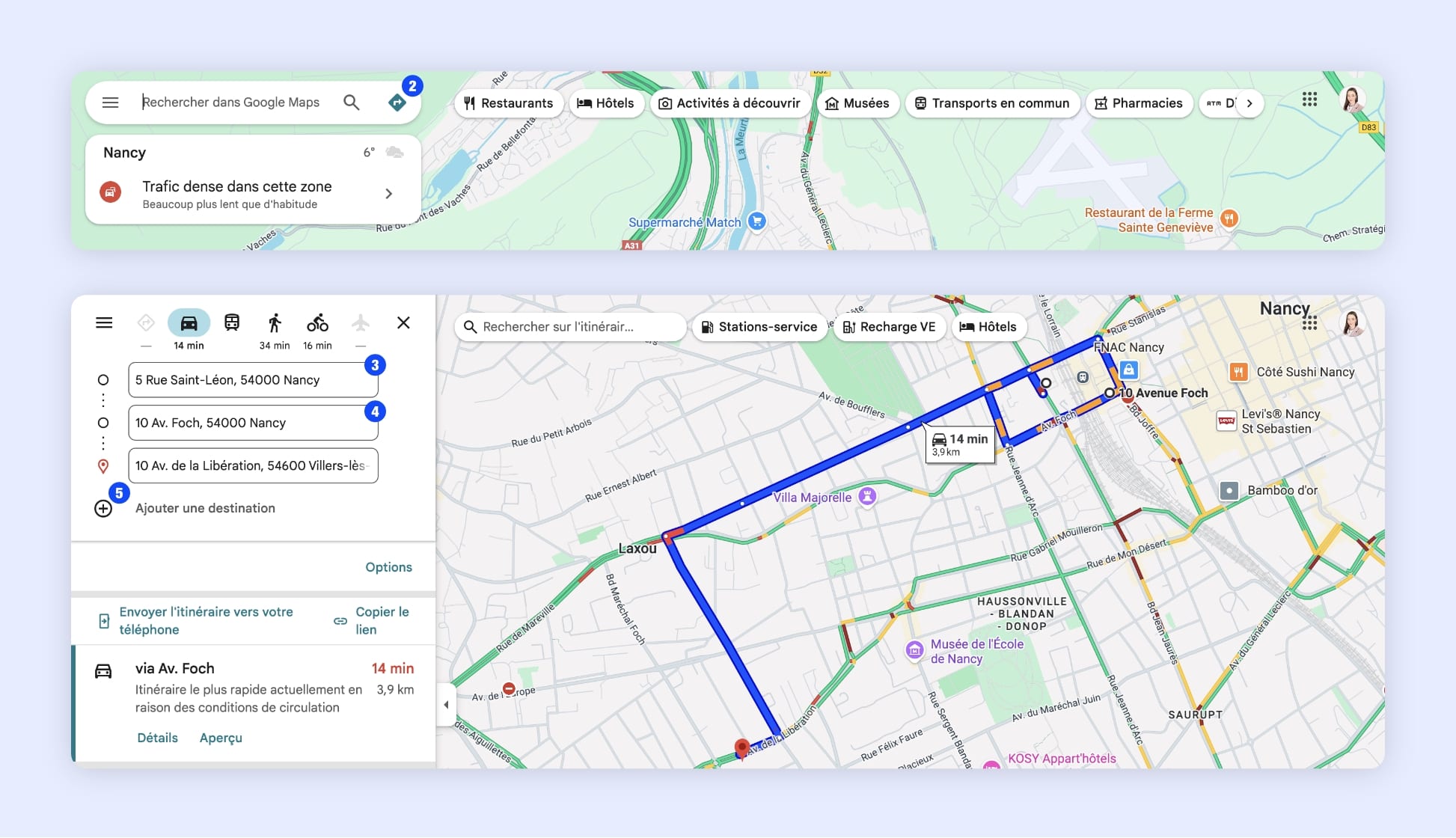Close the itinerary panel with the X
Screen dimensions: 1456x838
[x=403, y=322]
